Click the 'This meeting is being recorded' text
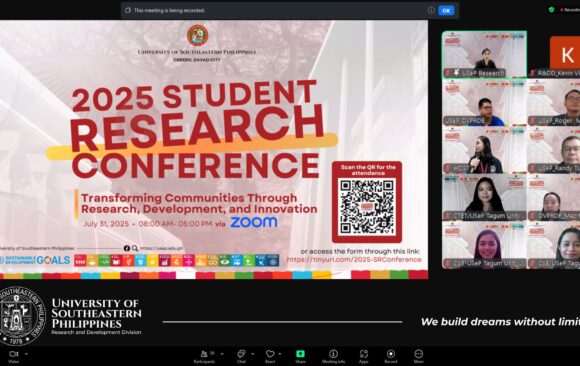This screenshot has width=580, height=366. [x=169, y=10]
